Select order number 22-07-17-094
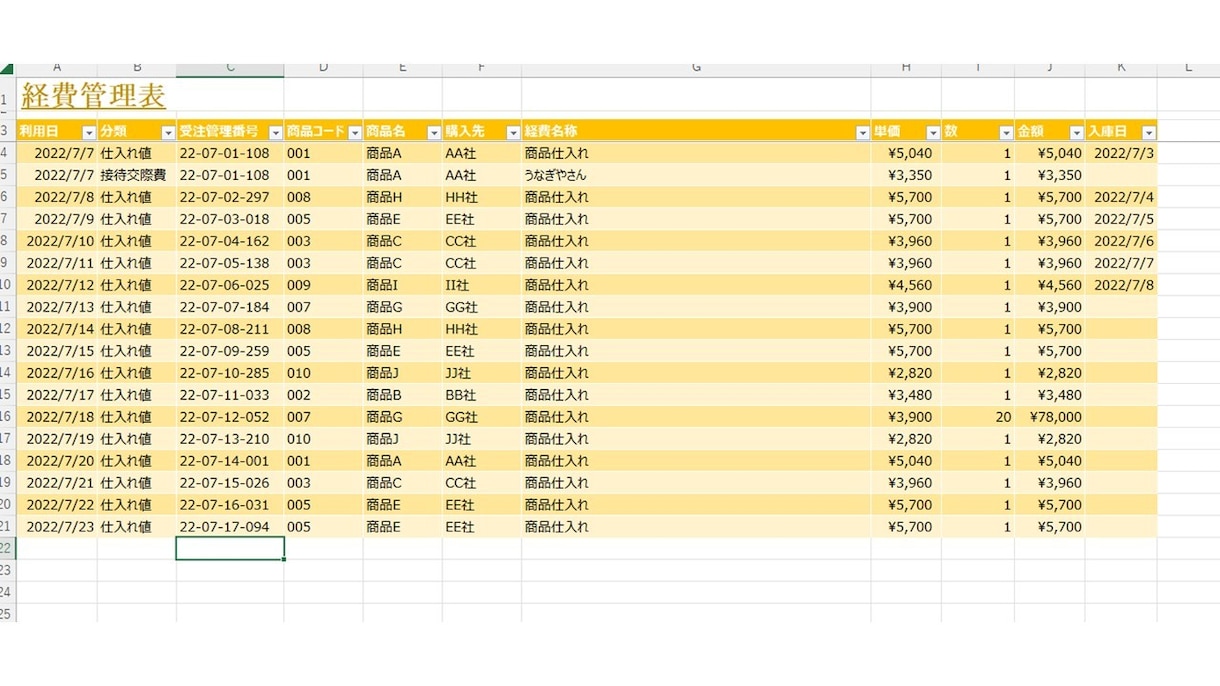The image size is (1220, 686). point(230,527)
